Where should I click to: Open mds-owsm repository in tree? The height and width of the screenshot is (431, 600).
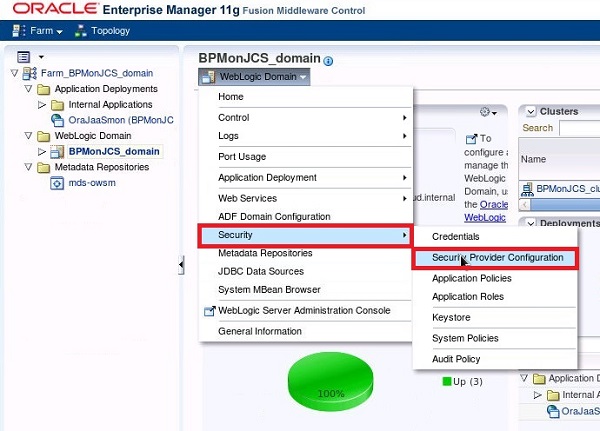click(92, 183)
